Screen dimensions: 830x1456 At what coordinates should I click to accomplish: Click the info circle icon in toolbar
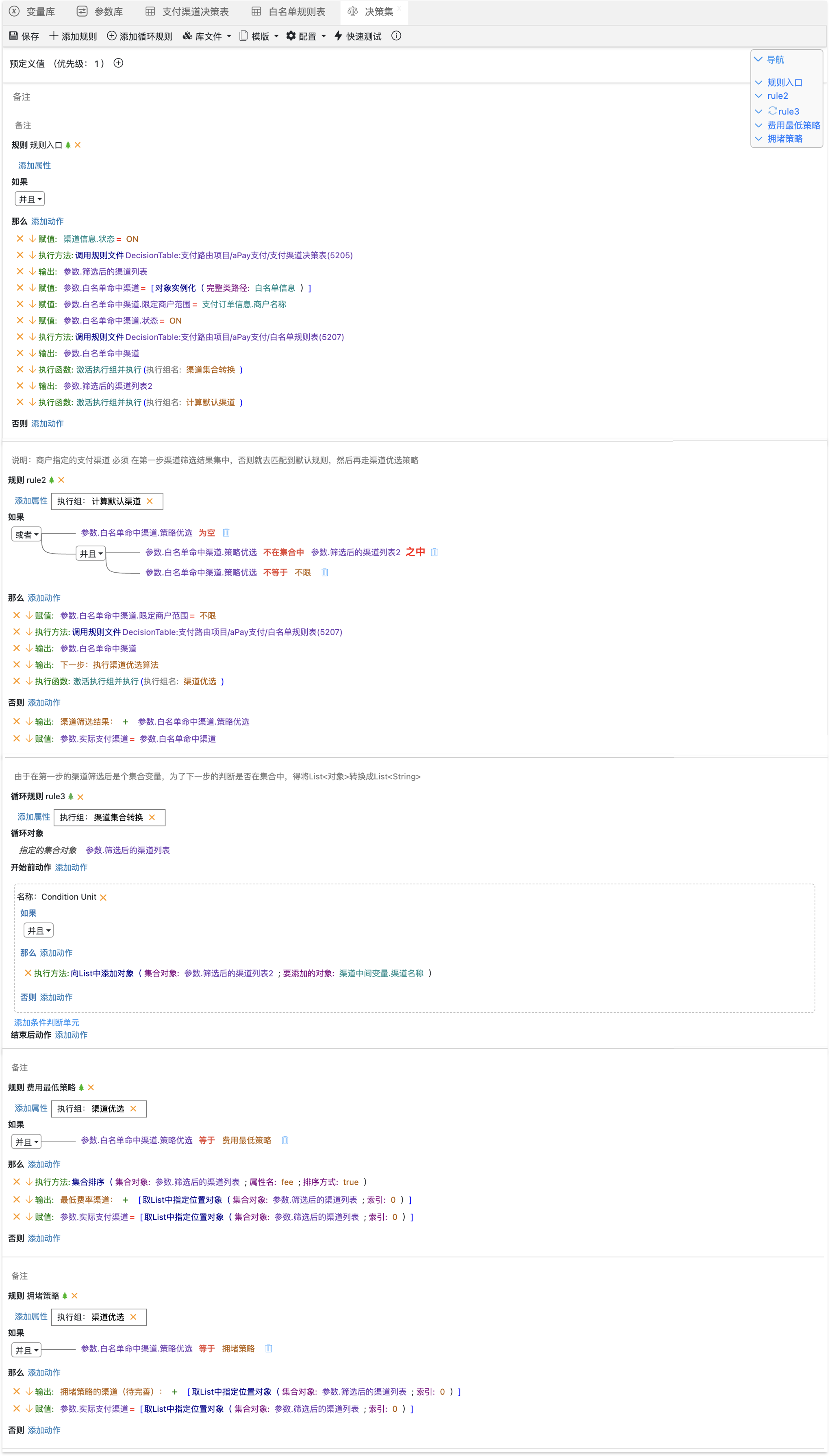396,36
